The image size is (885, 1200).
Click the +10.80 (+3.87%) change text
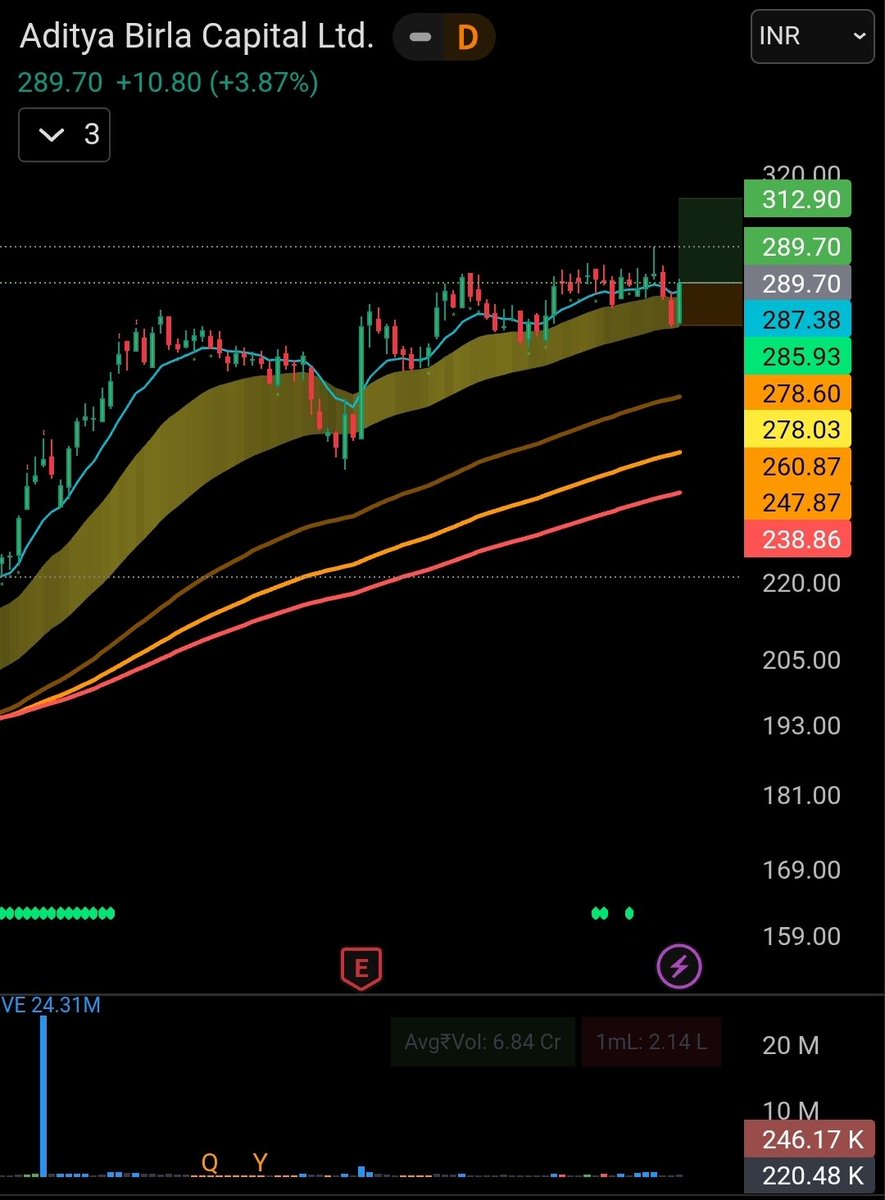[217, 82]
